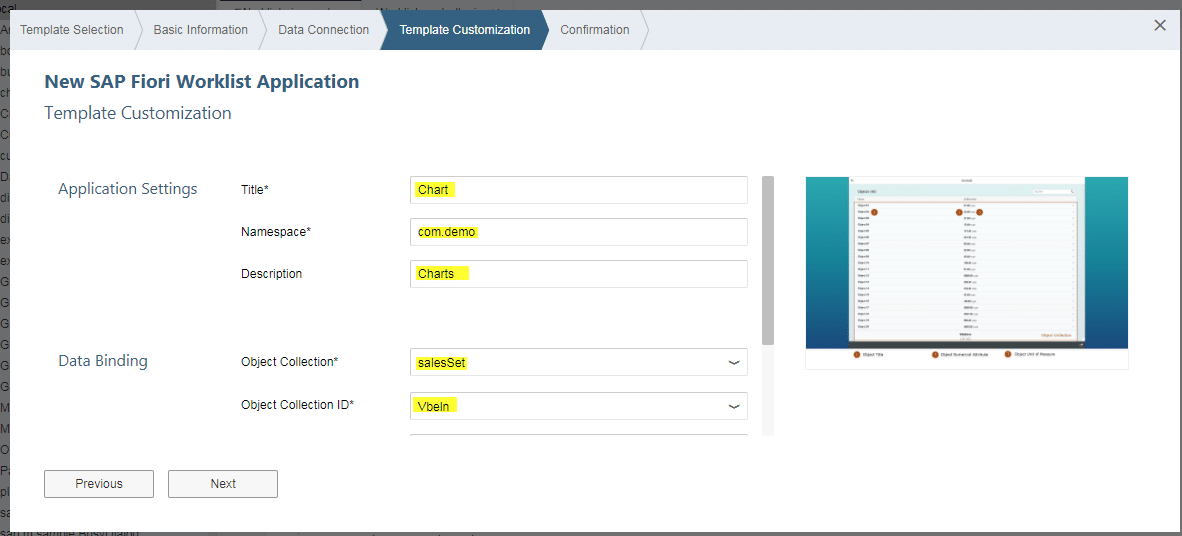Click into the Namespace text field
The width and height of the screenshot is (1182, 536).
[x=578, y=232]
